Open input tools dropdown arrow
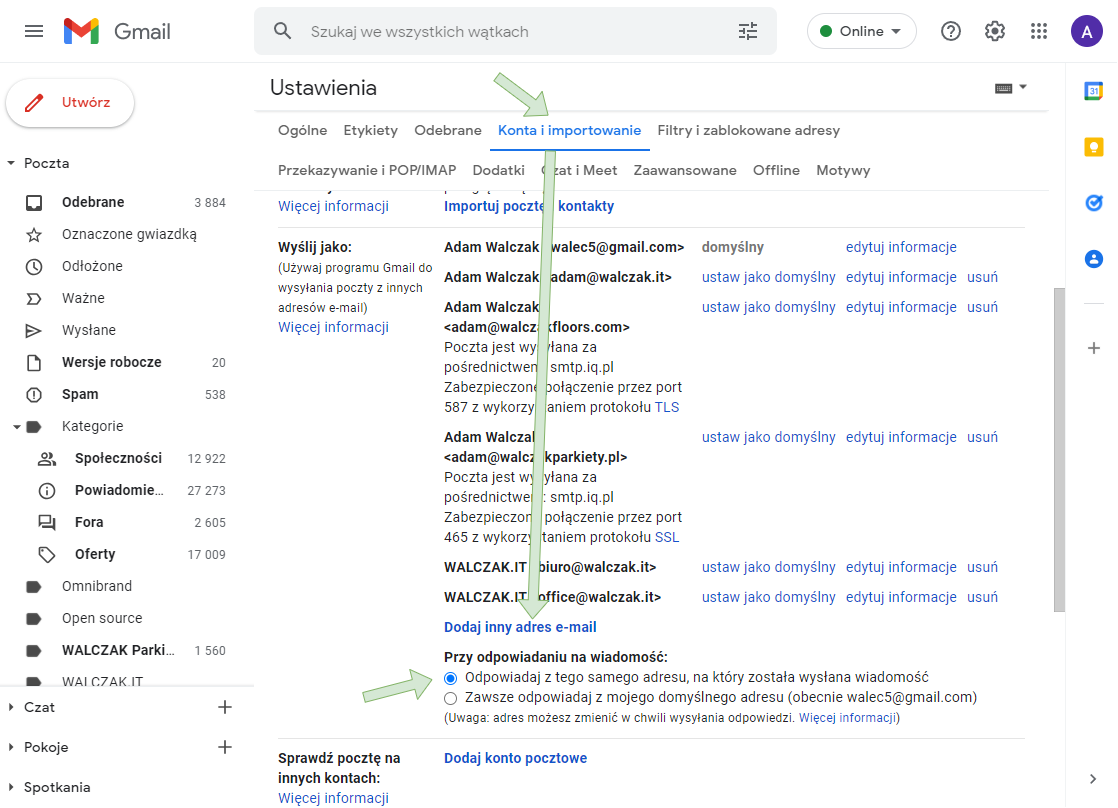 click(x=1023, y=87)
